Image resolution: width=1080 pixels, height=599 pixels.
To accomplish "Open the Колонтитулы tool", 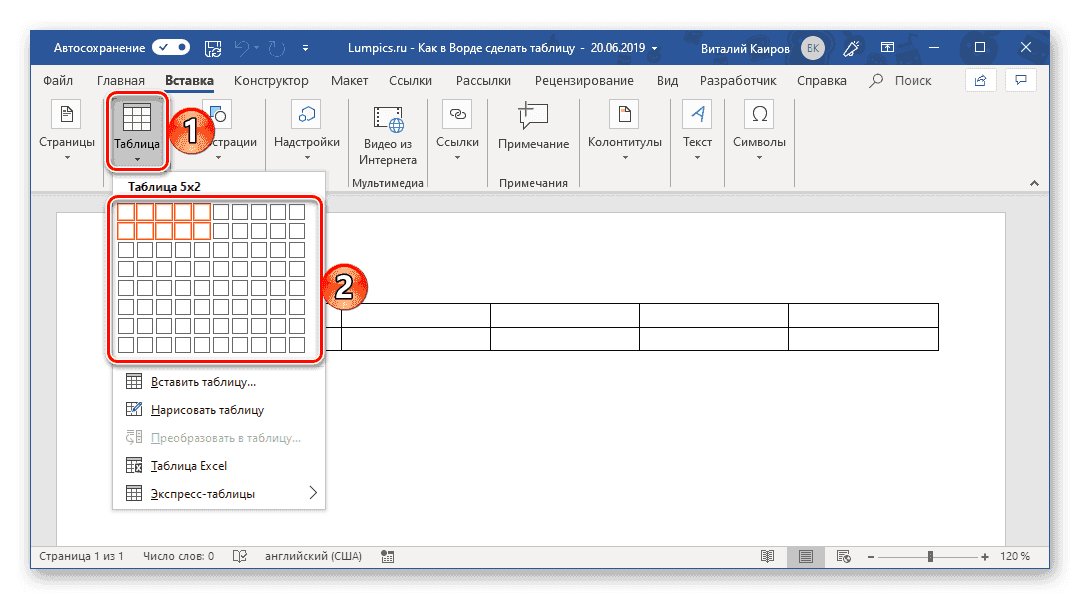I will coord(625,131).
